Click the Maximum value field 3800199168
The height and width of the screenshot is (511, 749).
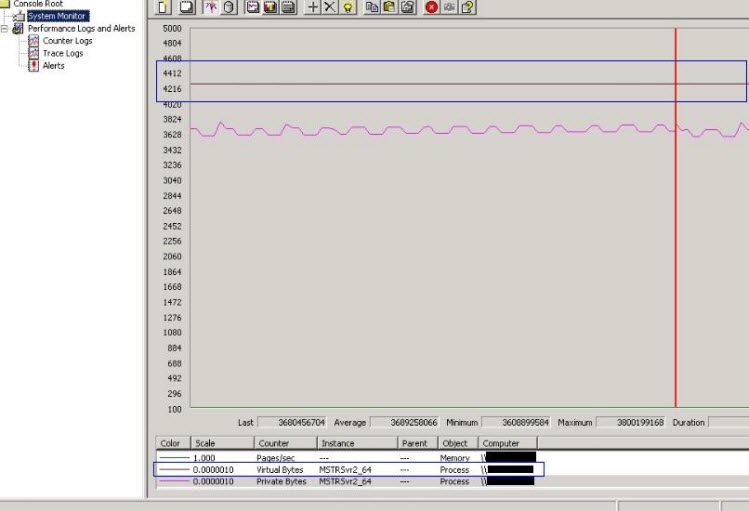click(x=631, y=423)
